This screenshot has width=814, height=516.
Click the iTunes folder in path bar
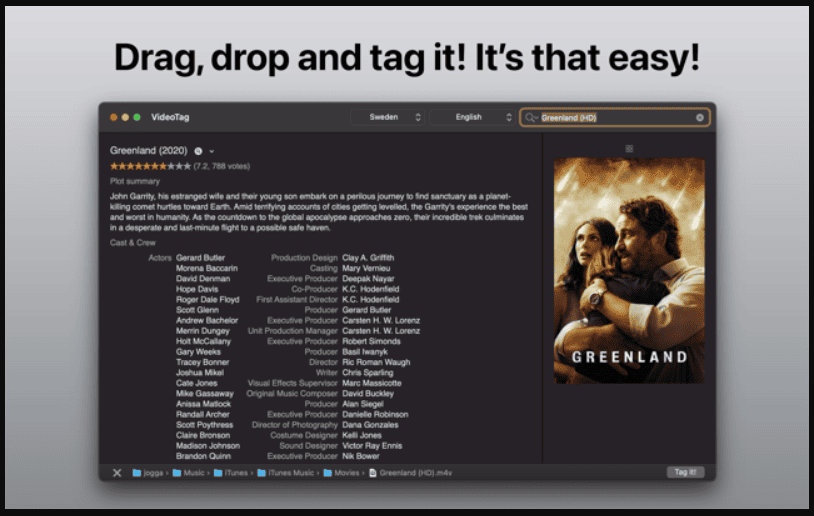(x=231, y=472)
